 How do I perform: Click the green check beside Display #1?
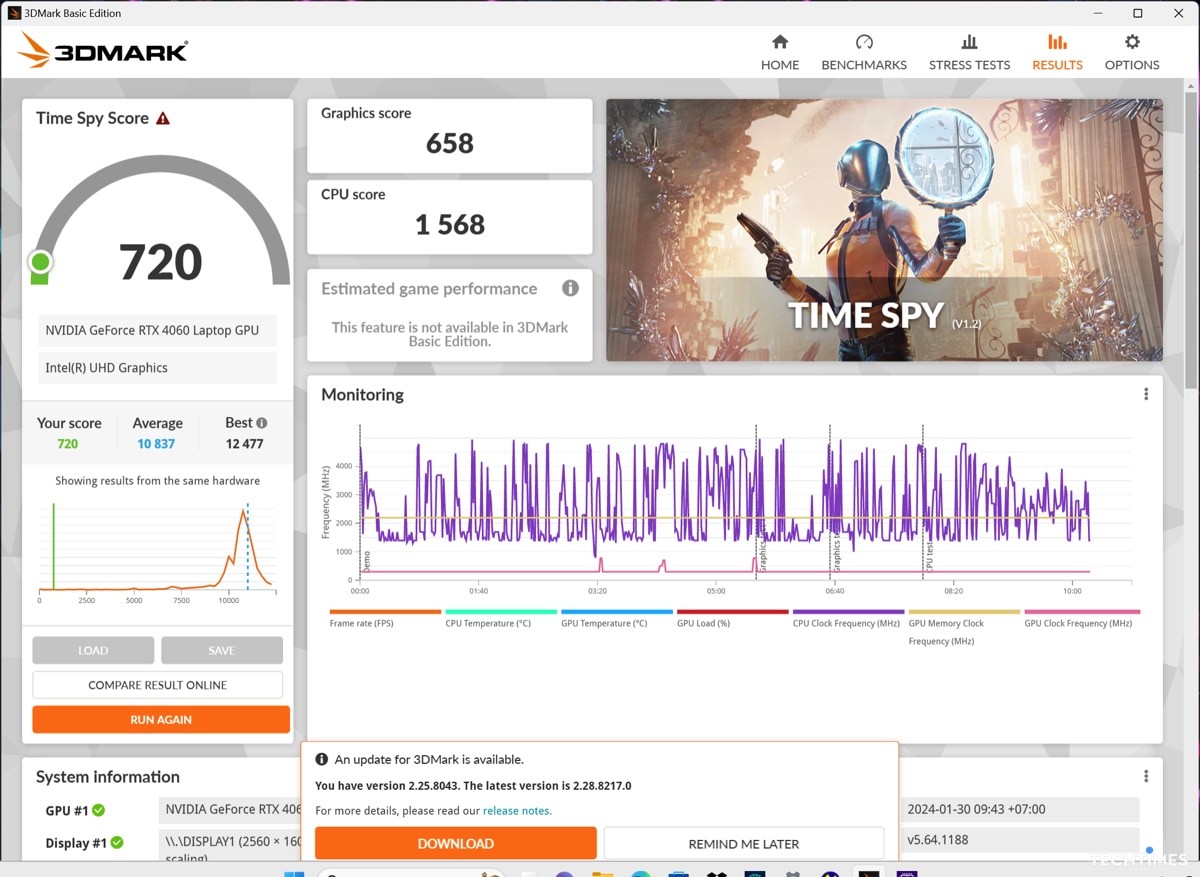point(117,842)
